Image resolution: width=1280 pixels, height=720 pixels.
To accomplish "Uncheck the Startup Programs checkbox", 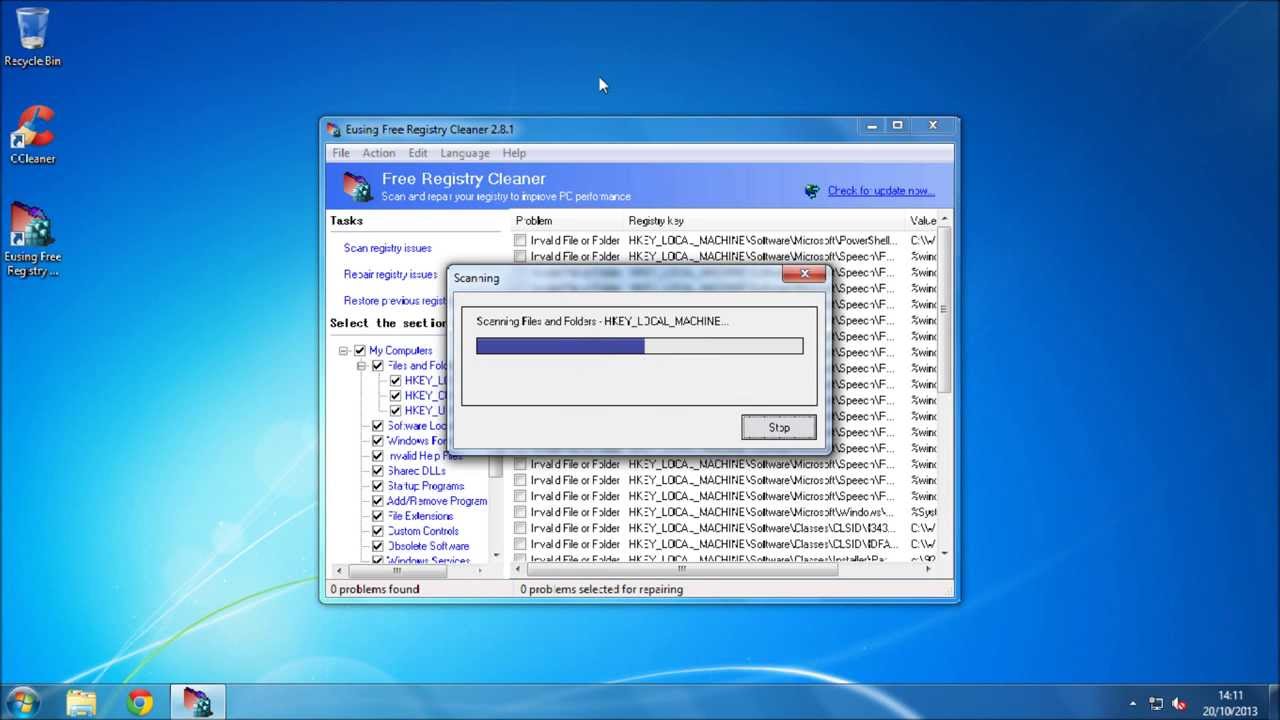I will 377,486.
